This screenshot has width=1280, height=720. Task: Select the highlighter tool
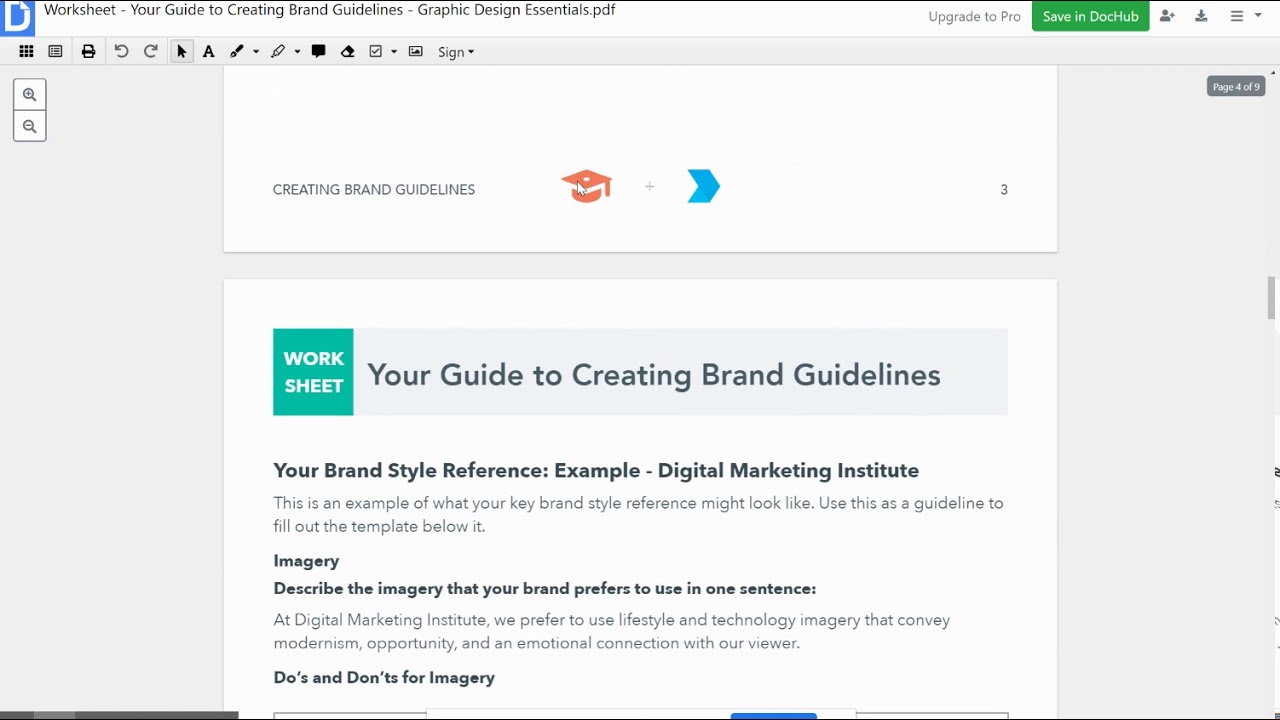(x=278, y=52)
